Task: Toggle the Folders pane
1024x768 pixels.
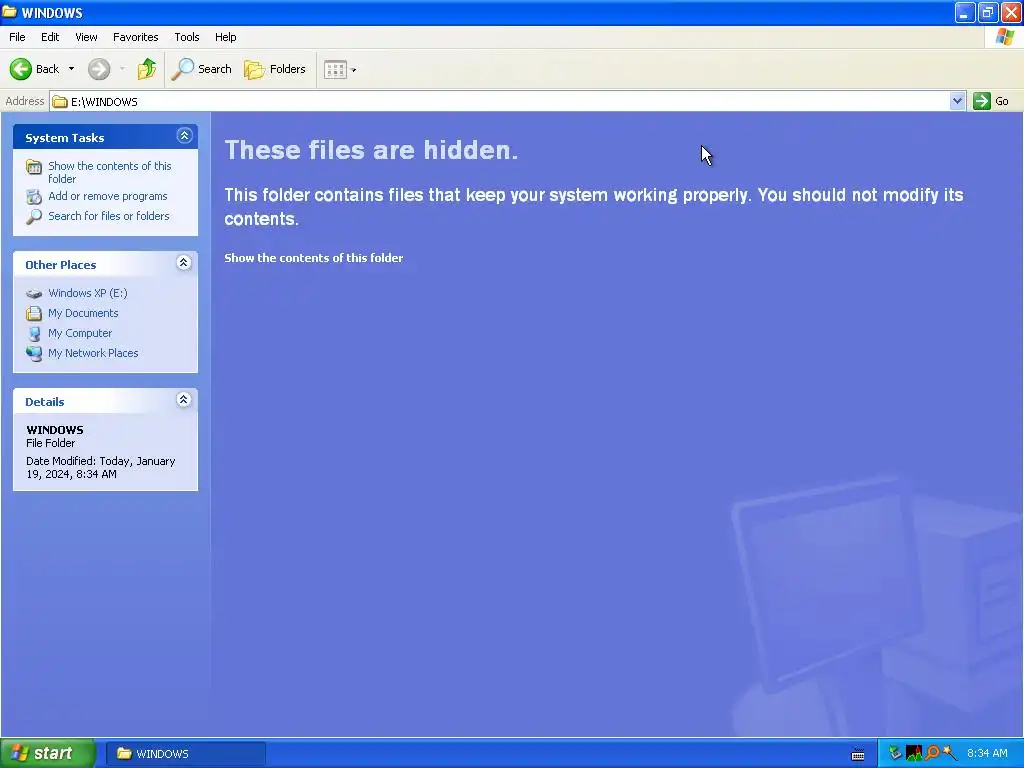Action: click(275, 69)
